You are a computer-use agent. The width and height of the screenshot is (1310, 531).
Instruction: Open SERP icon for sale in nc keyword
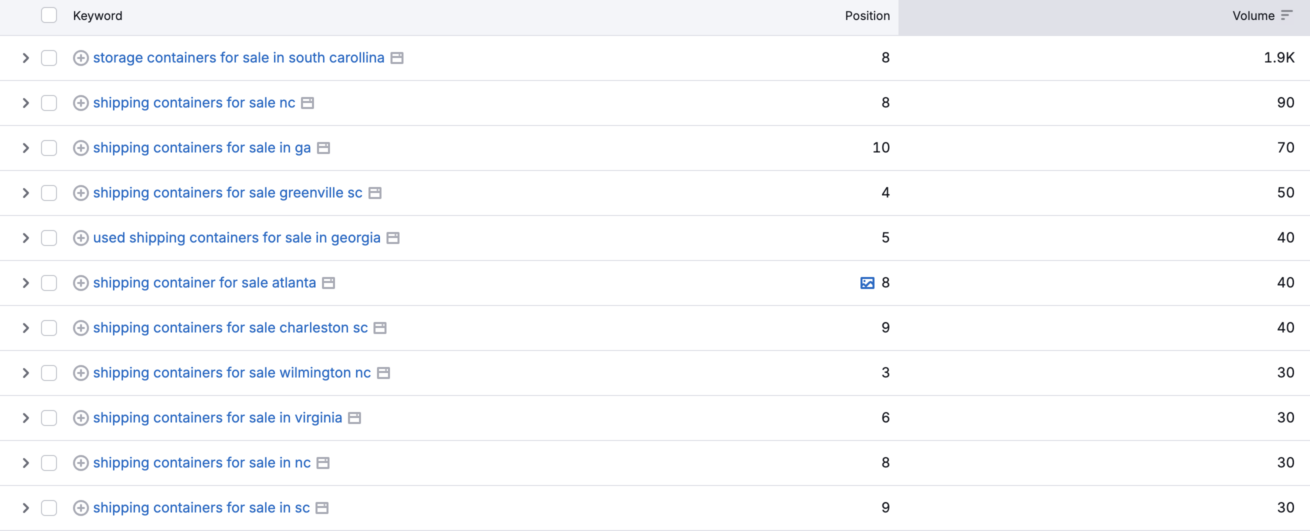coord(323,463)
